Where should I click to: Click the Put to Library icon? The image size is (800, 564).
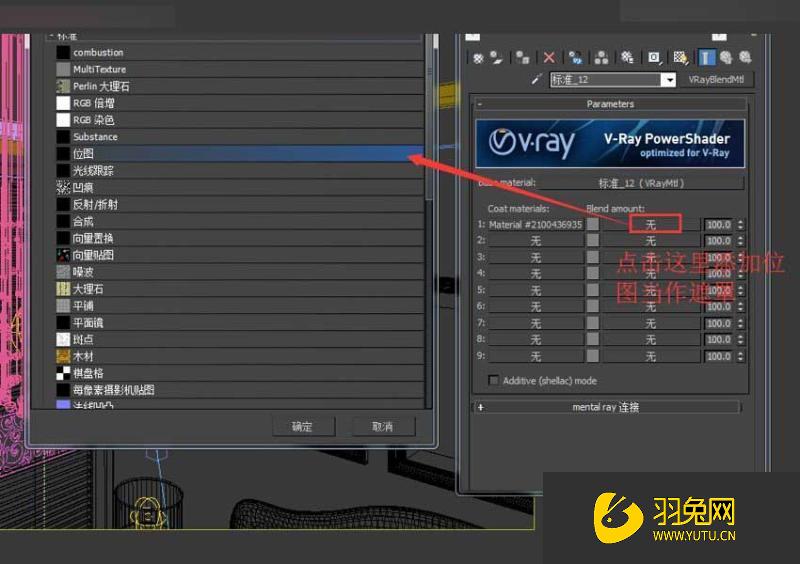628,58
